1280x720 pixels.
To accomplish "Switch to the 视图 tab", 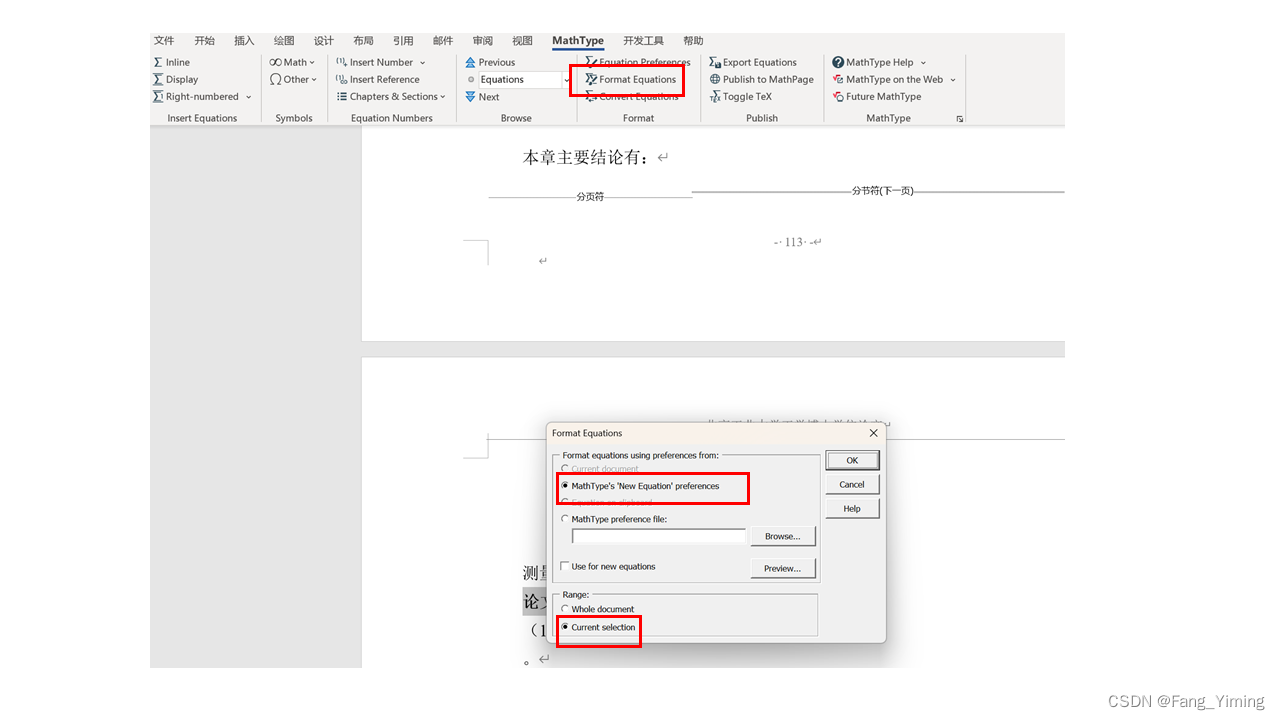I will click(522, 41).
